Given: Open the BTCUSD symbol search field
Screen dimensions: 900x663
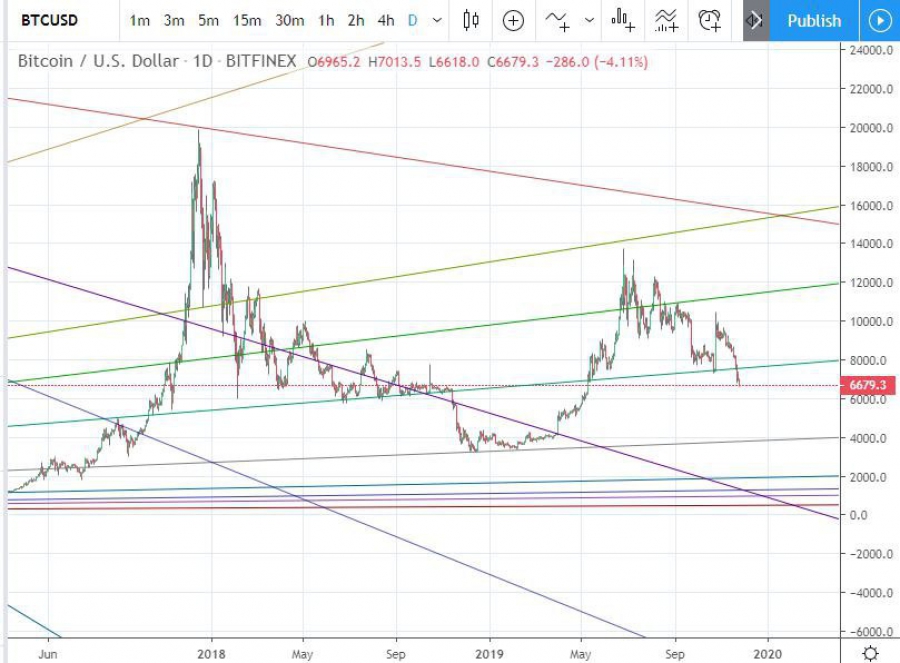Looking at the screenshot, I should tap(49, 21).
